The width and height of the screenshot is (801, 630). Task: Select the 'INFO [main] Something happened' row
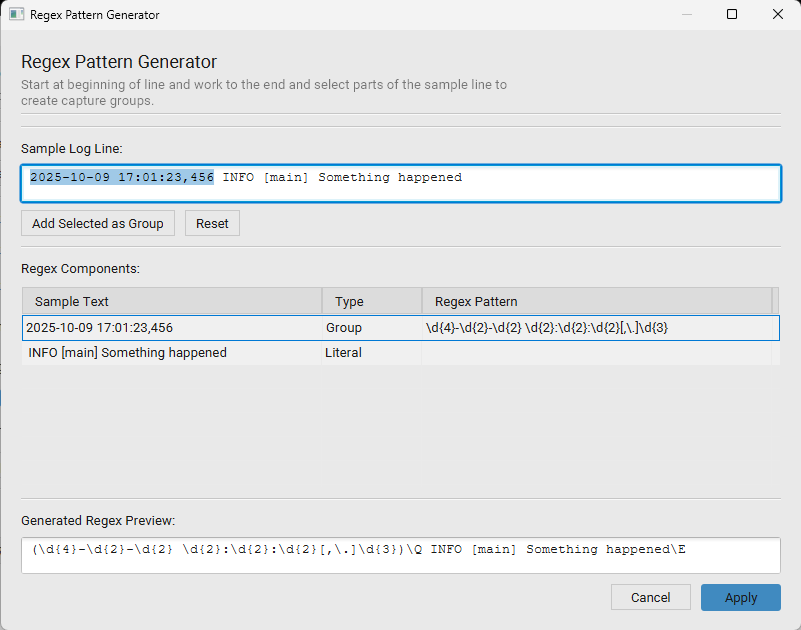point(401,353)
